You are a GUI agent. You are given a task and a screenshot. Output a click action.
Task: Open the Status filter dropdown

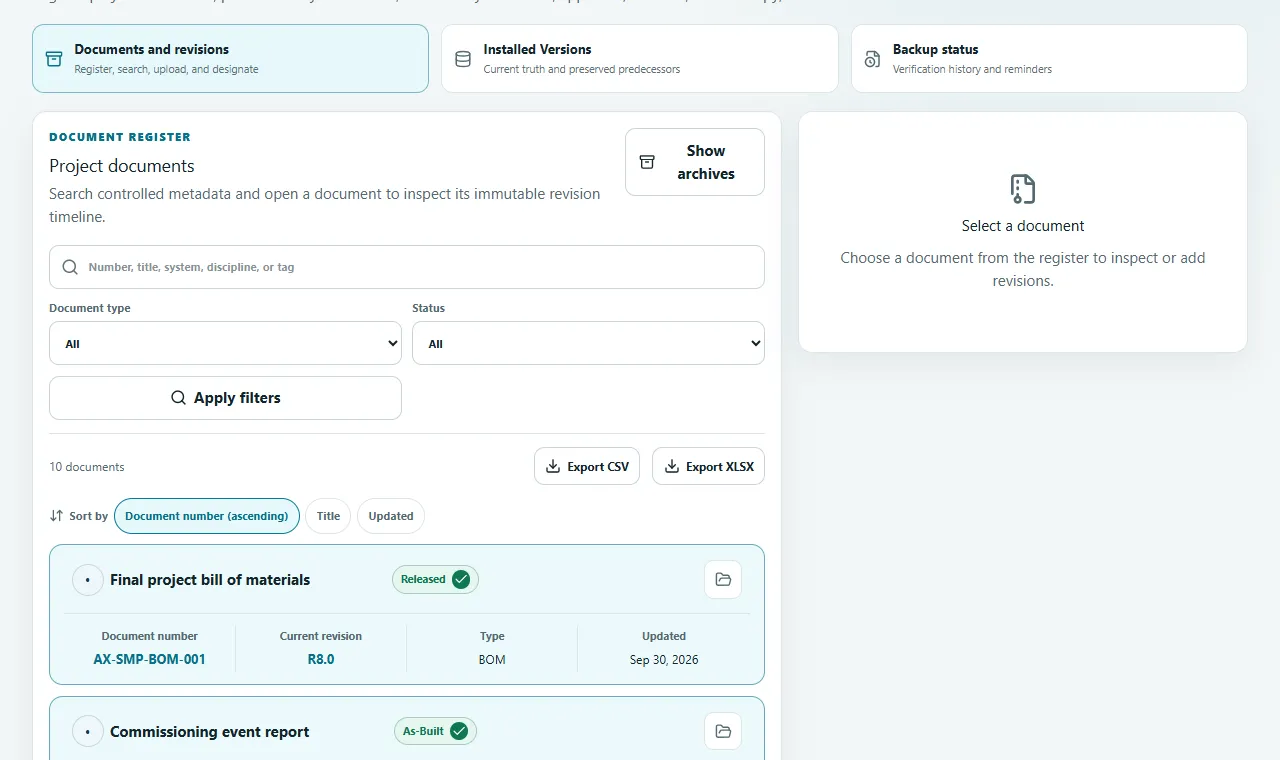[x=588, y=343]
